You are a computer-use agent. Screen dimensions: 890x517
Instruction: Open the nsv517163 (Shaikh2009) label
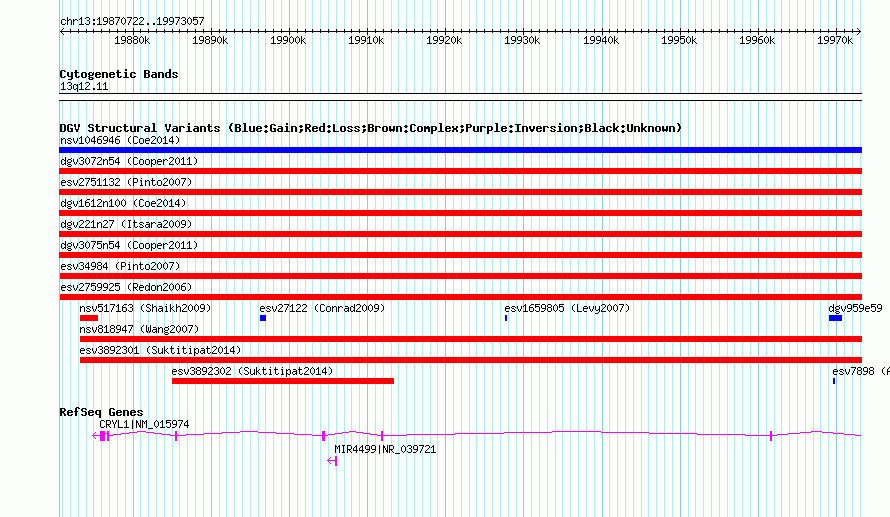pyautogui.click(x=145, y=308)
